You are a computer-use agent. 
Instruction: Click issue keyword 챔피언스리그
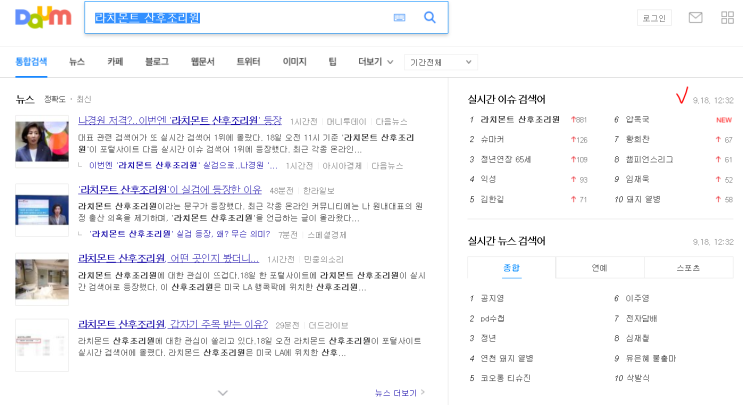(x=649, y=159)
